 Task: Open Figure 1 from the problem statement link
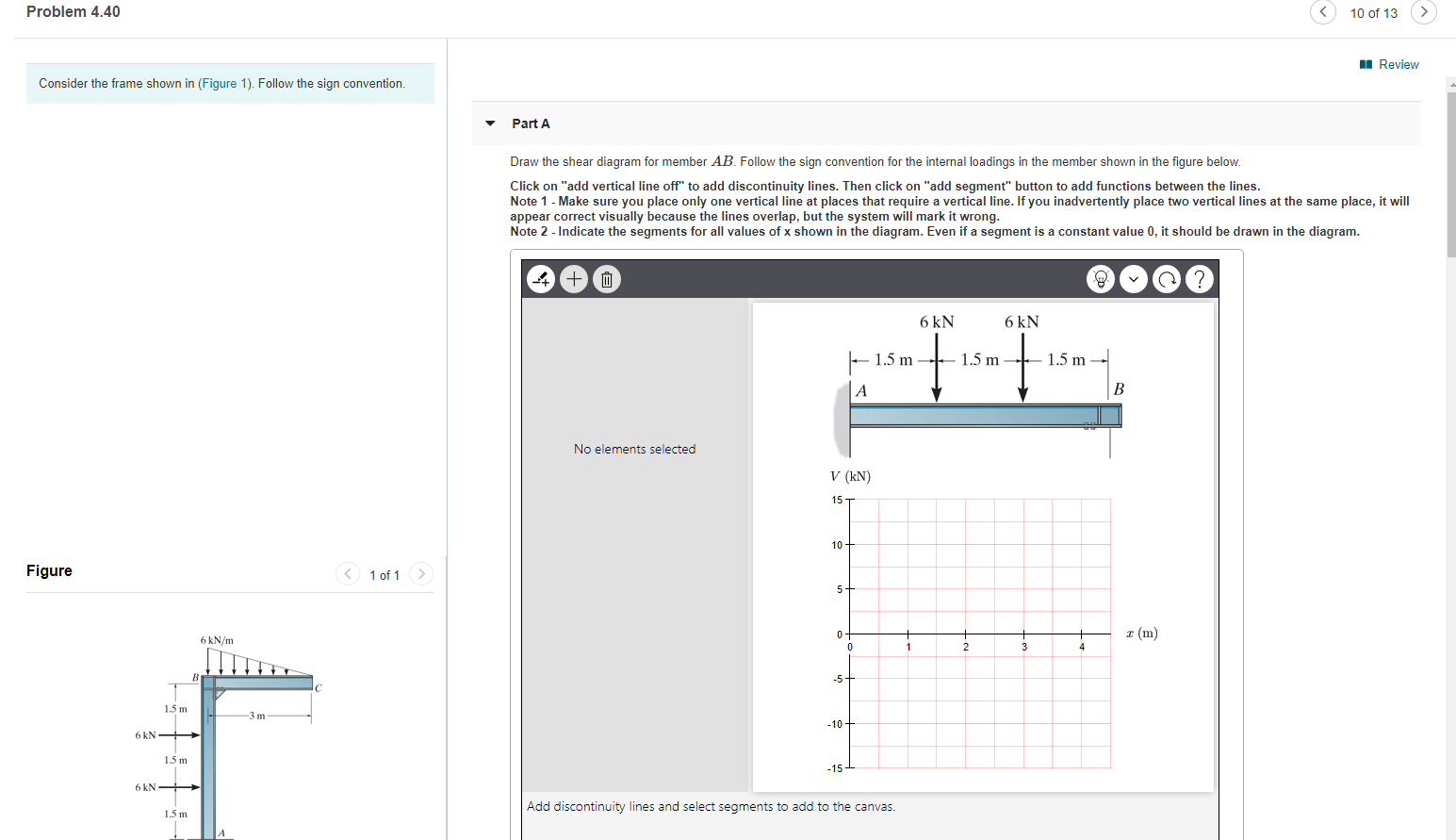[x=224, y=83]
